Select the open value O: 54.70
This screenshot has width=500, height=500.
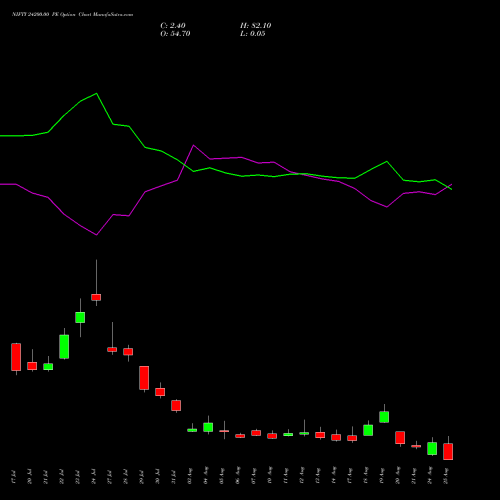pos(175,34)
